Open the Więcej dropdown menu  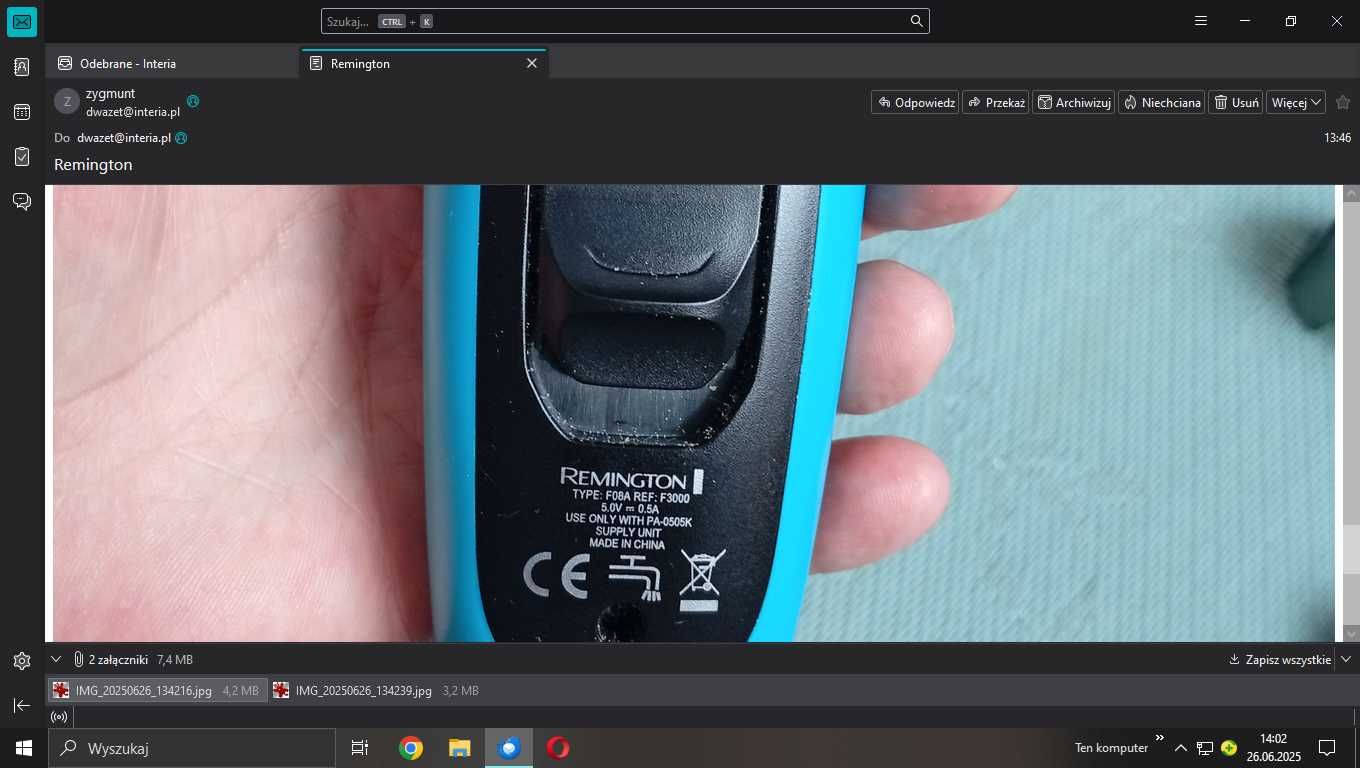(1296, 102)
